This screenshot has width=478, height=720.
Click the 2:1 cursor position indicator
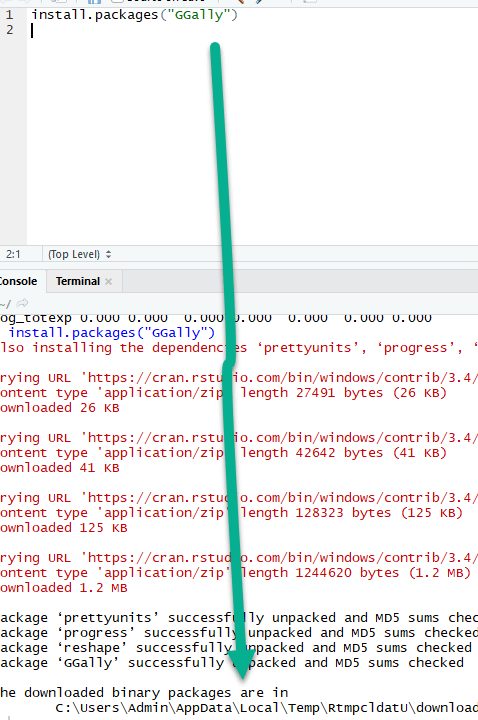13,254
